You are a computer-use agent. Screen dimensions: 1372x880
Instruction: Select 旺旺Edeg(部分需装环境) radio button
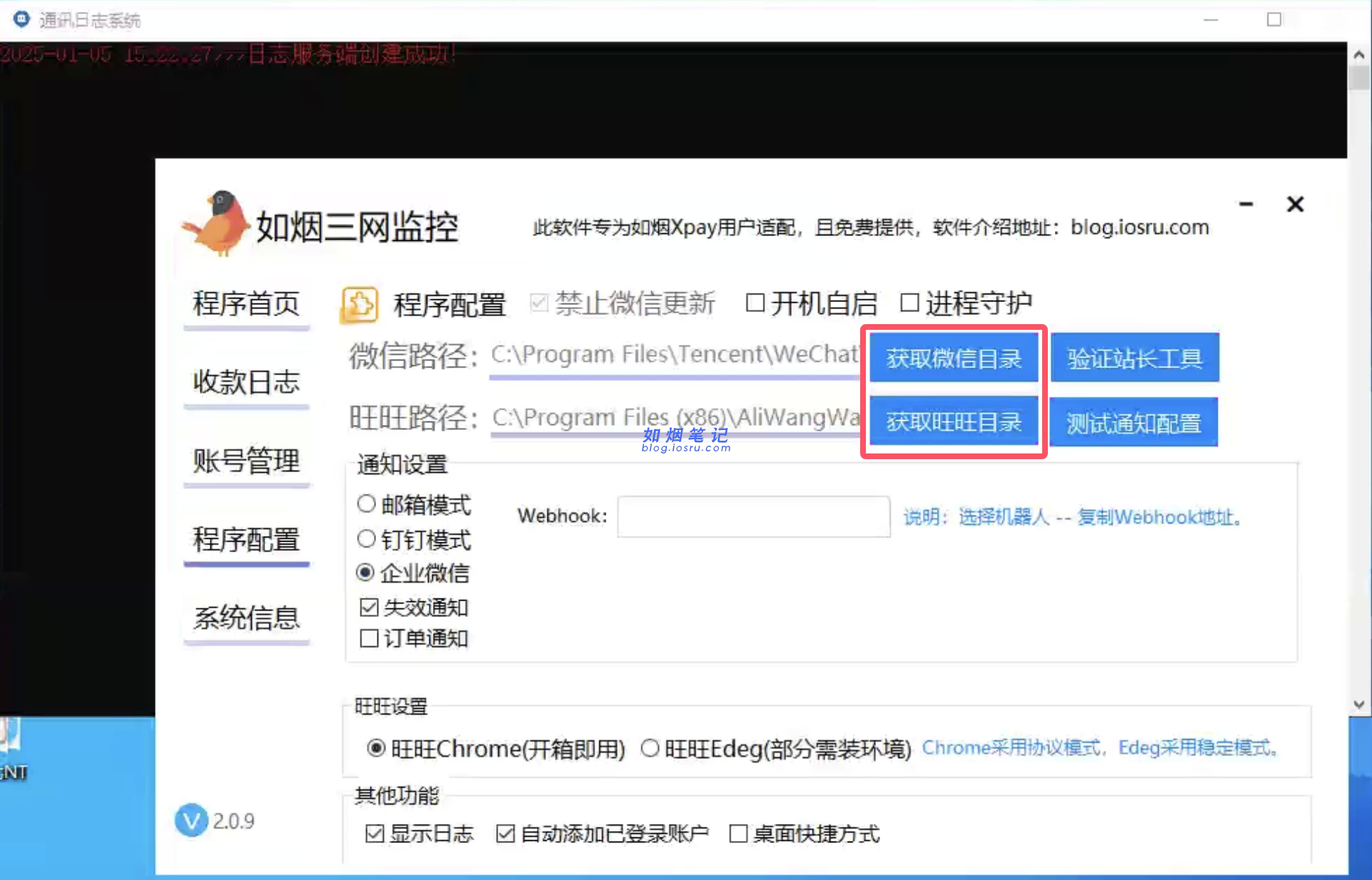(x=776, y=748)
